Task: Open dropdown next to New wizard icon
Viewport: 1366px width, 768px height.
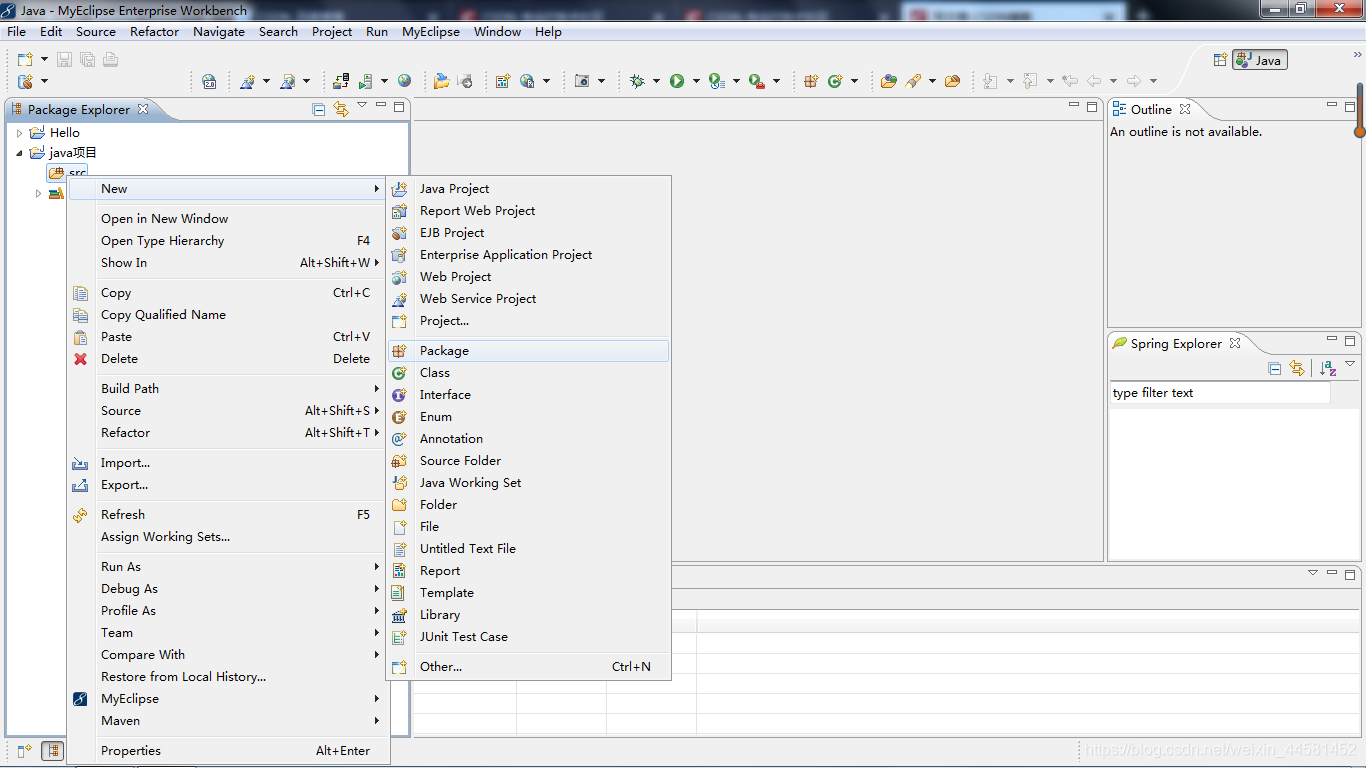Action: click(44, 59)
